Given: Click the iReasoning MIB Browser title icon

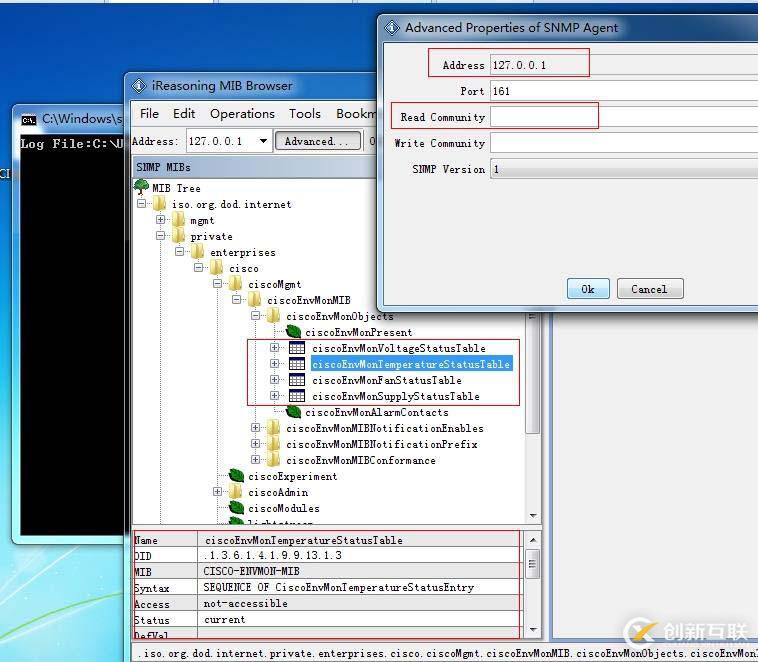Looking at the screenshot, I should [x=139, y=86].
